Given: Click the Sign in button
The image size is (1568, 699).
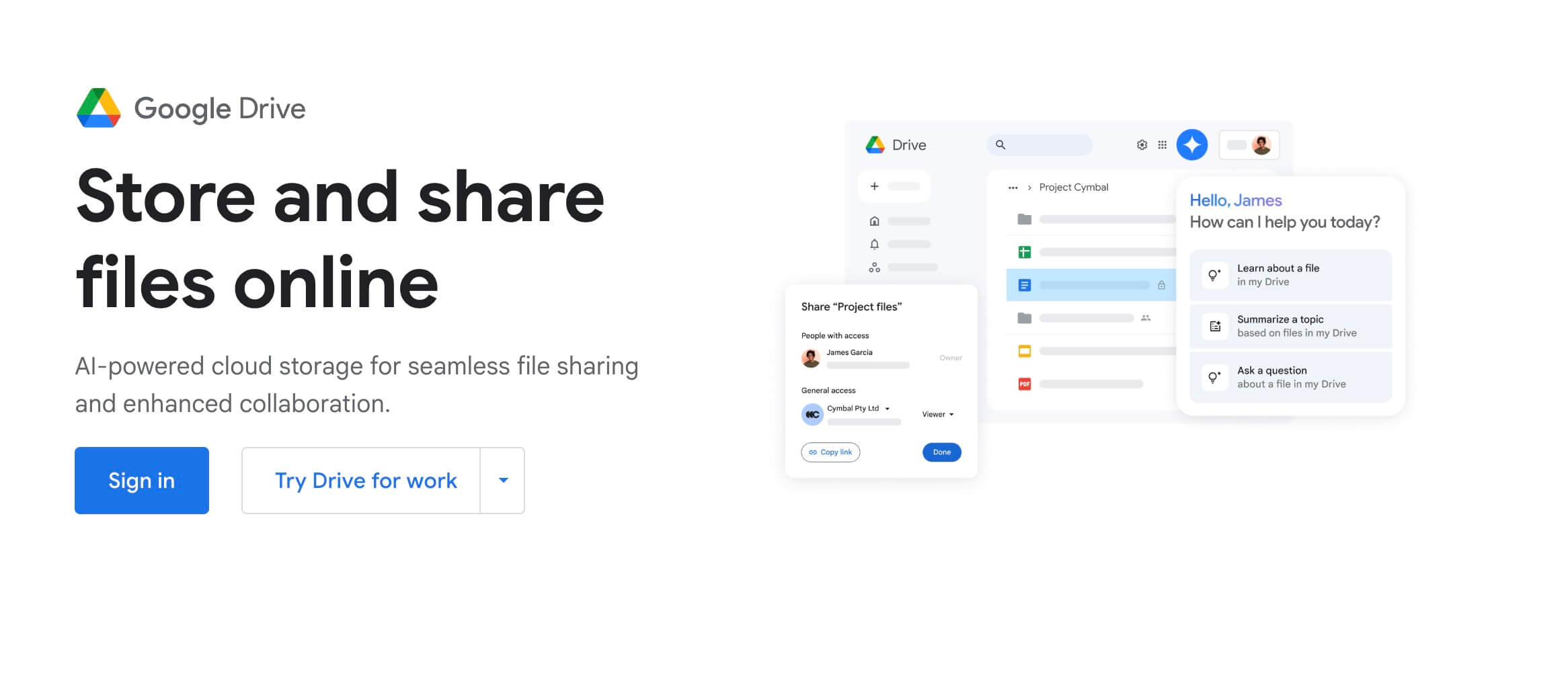Looking at the screenshot, I should (142, 481).
